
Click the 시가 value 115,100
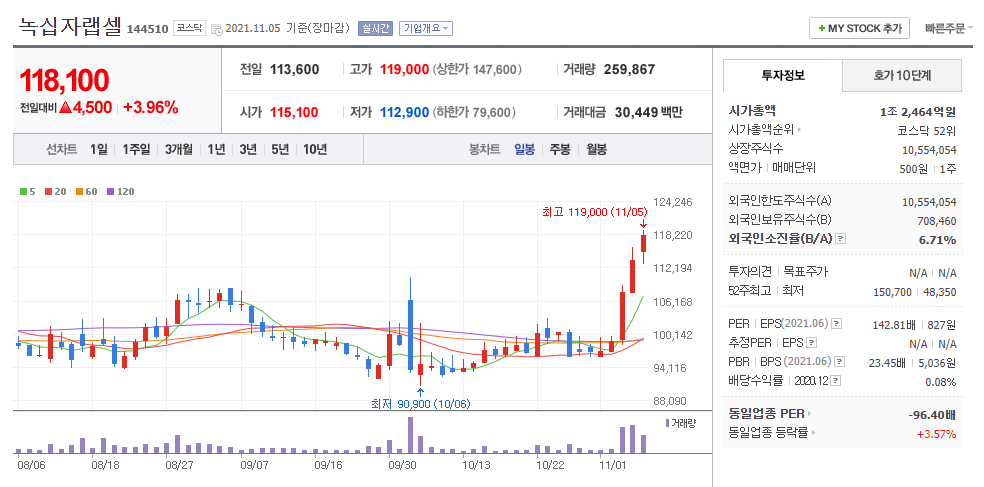tap(294, 113)
